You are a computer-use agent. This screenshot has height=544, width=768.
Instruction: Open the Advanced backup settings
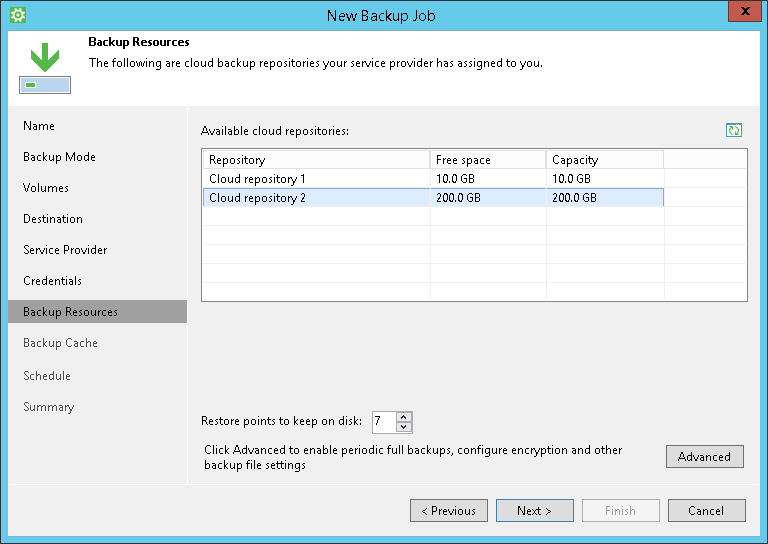pyautogui.click(x=704, y=456)
